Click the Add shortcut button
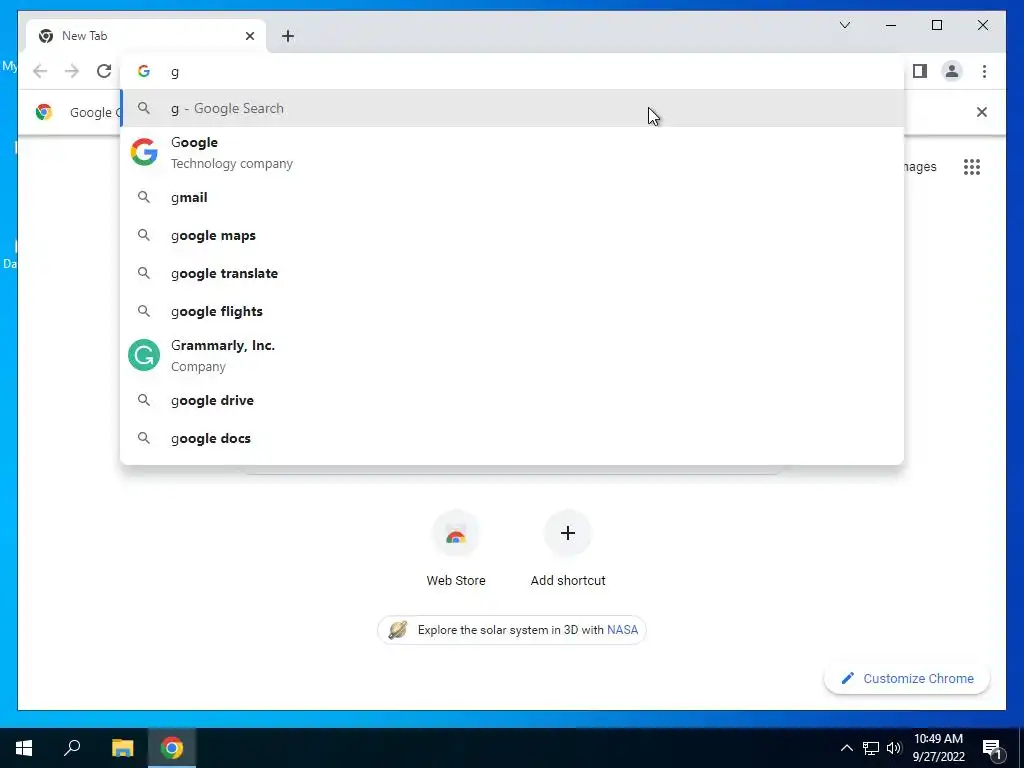The height and width of the screenshot is (768, 1024). click(x=568, y=549)
